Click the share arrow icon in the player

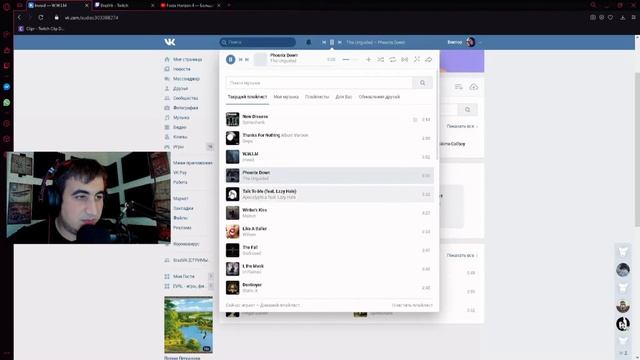click(429, 60)
